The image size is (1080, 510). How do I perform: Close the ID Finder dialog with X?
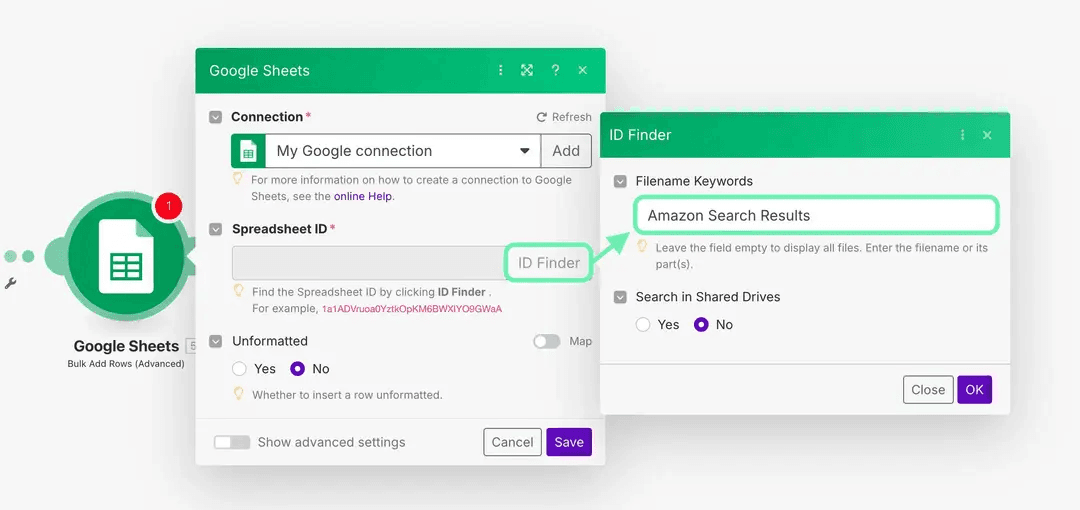click(987, 135)
